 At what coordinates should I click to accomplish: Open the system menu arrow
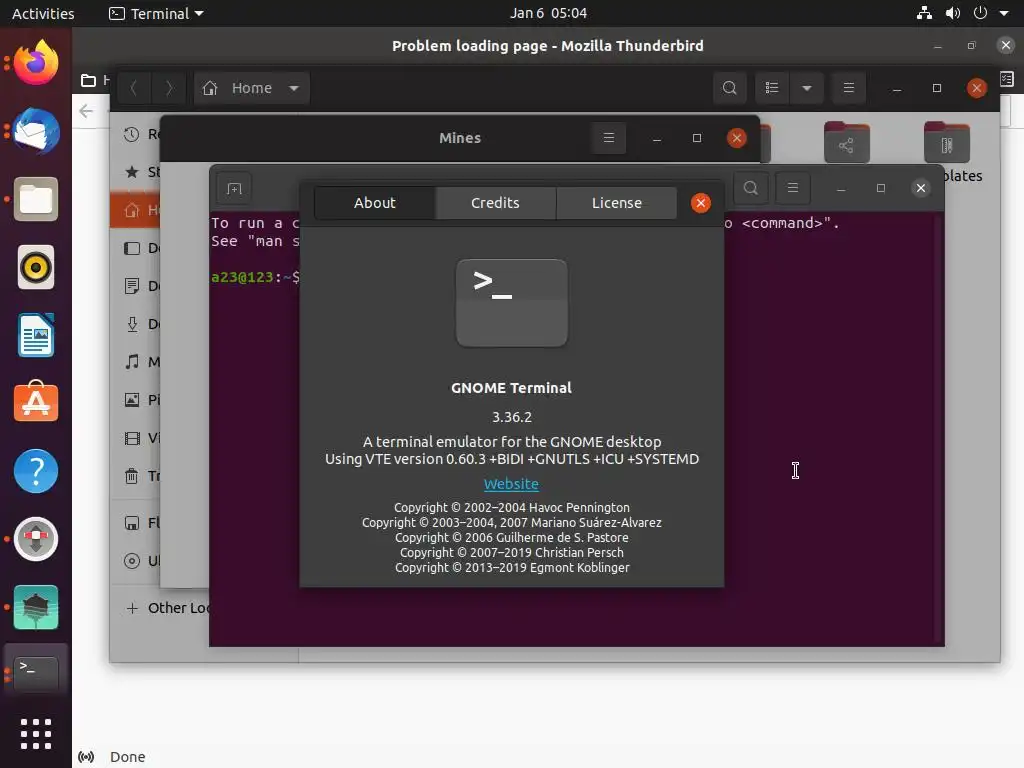click(x=1004, y=13)
